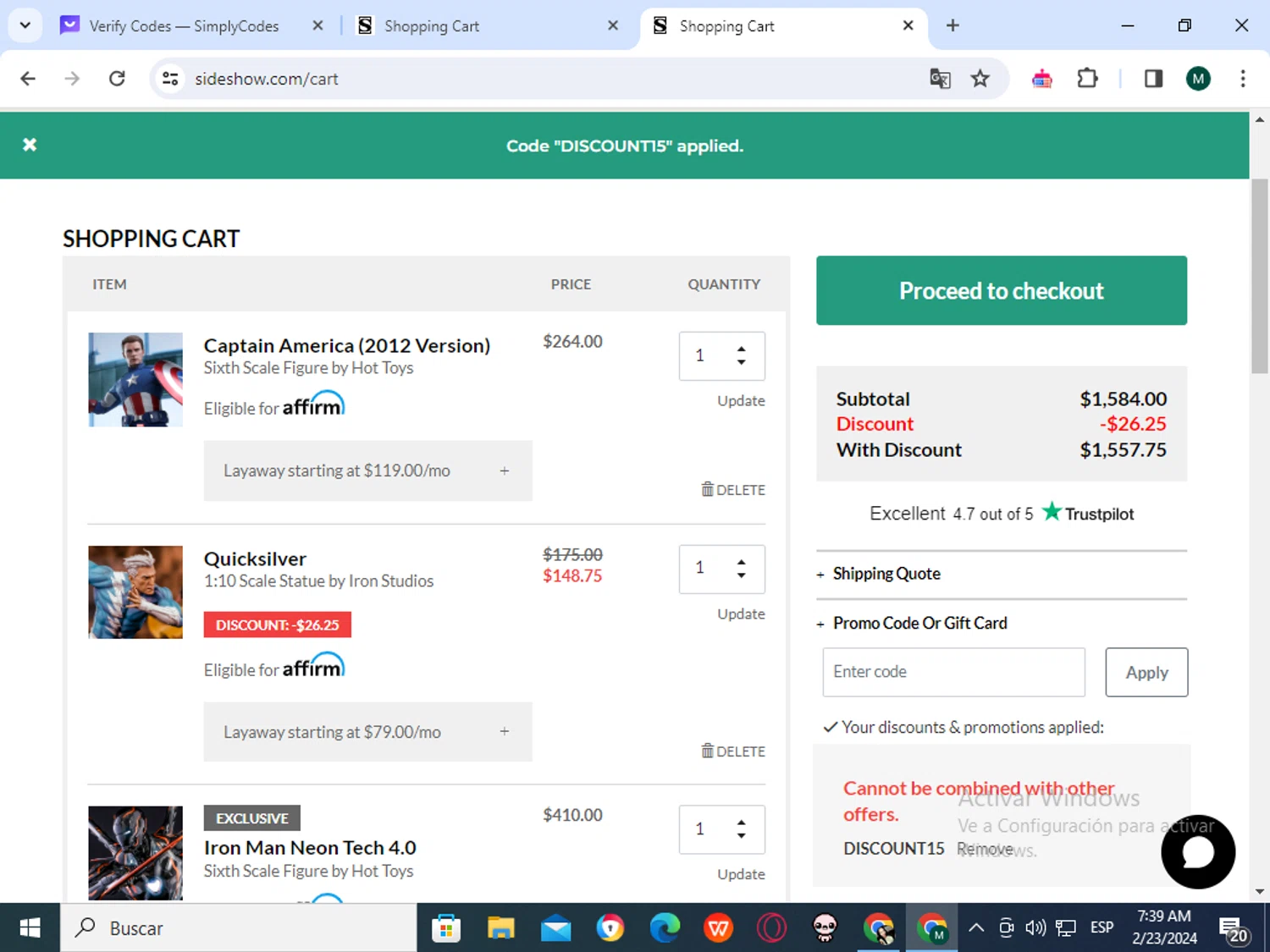Screen dimensions: 1270x952
Task: Expand Layaway starting at $119.00/mo
Action: click(x=368, y=470)
